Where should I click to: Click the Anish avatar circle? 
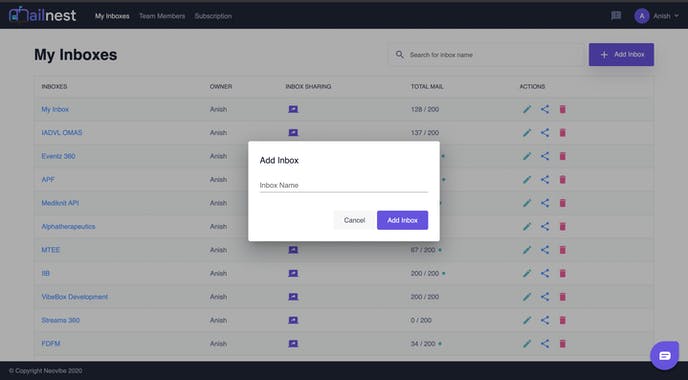click(x=641, y=16)
